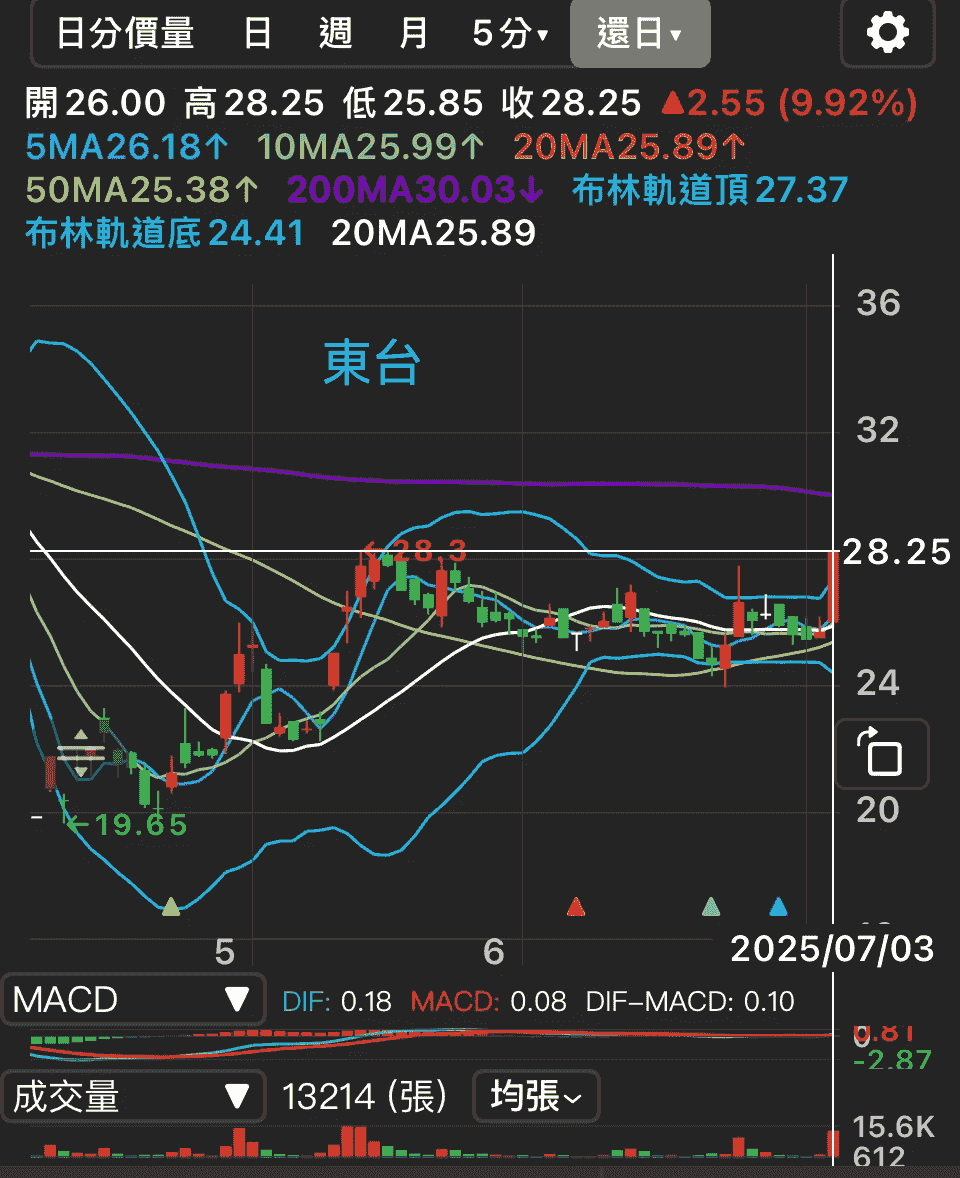
Task: Tap the DIF-MACD: 0.10 value
Action: click(x=690, y=1001)
